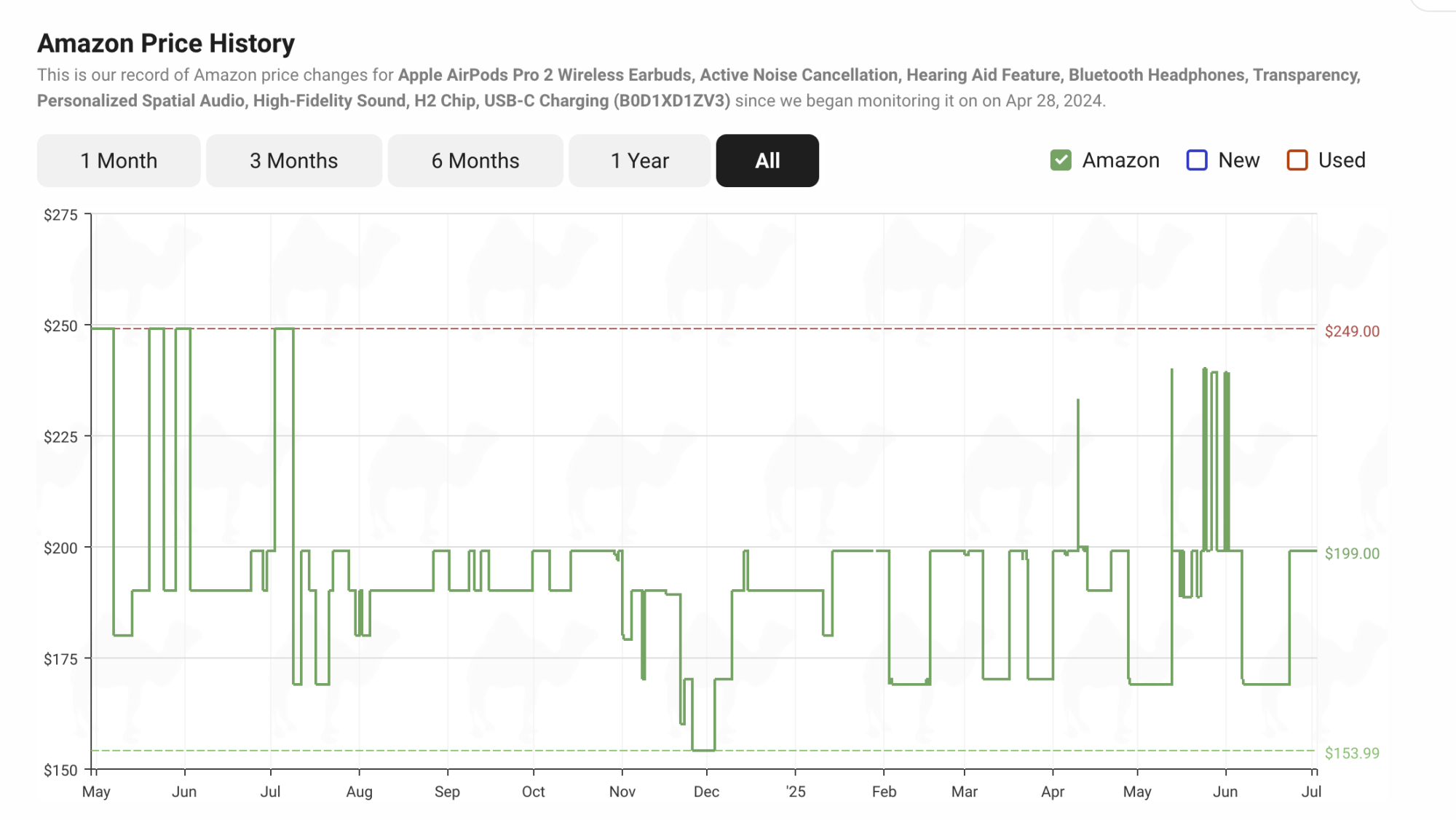
Task: Choose the 1 Year range tab
Action: coord(639,160)
